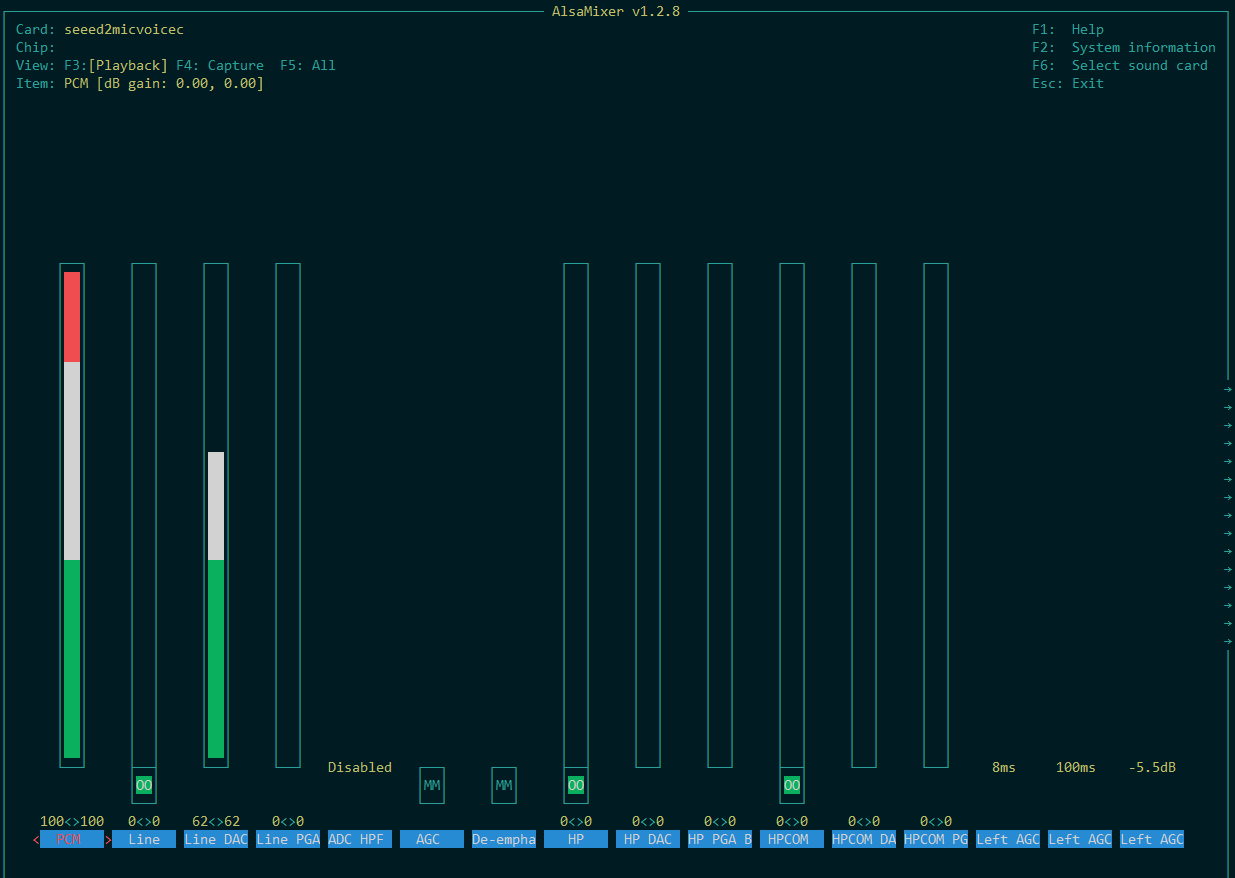Viewport: 1235px width, 878px height.
Task: Toggle mute on the Line channel
Action: click(144, 785)
